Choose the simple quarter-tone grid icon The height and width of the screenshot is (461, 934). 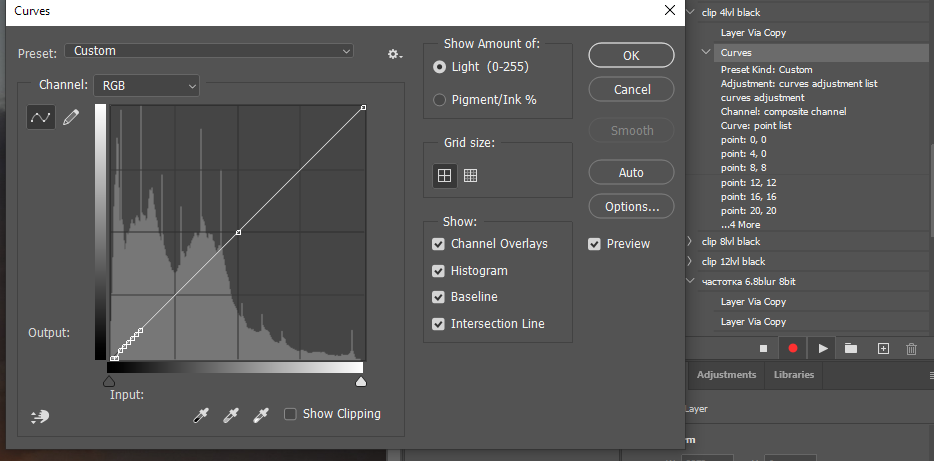[444, 176]
